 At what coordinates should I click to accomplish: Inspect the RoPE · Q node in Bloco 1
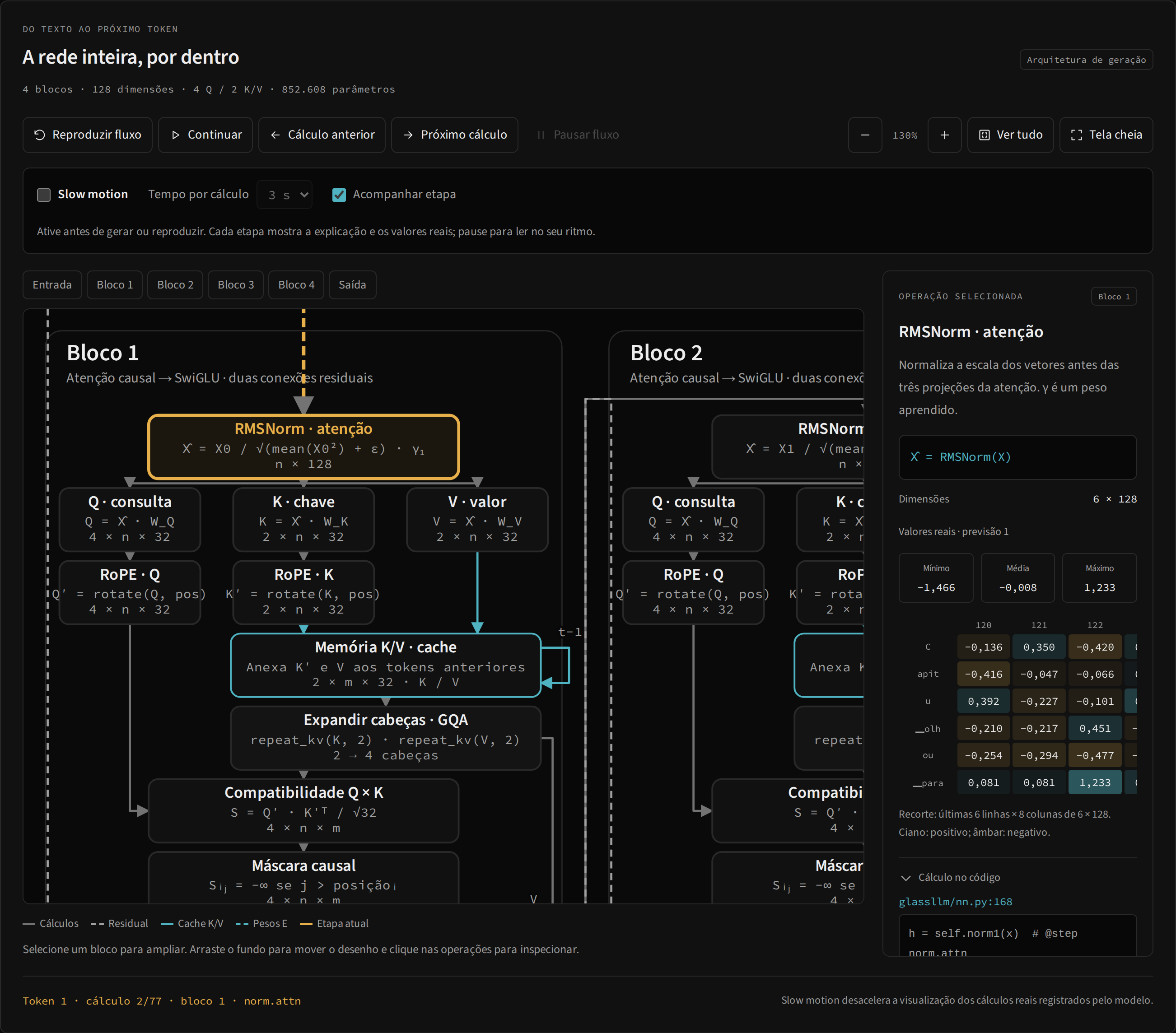coord(130,592)
